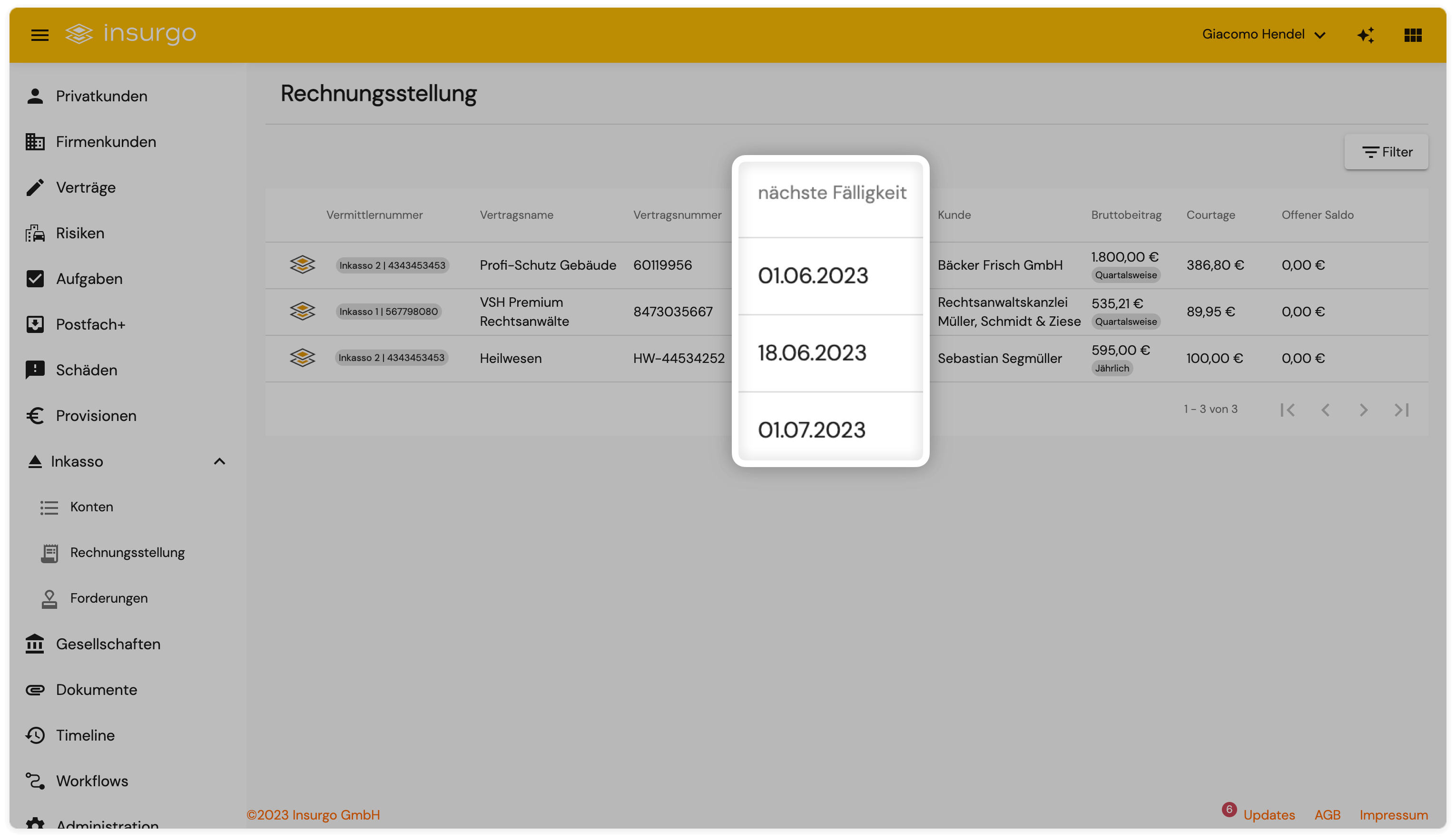
Task: Click Courtage value 386,80 €
Action: [1215, 265]
